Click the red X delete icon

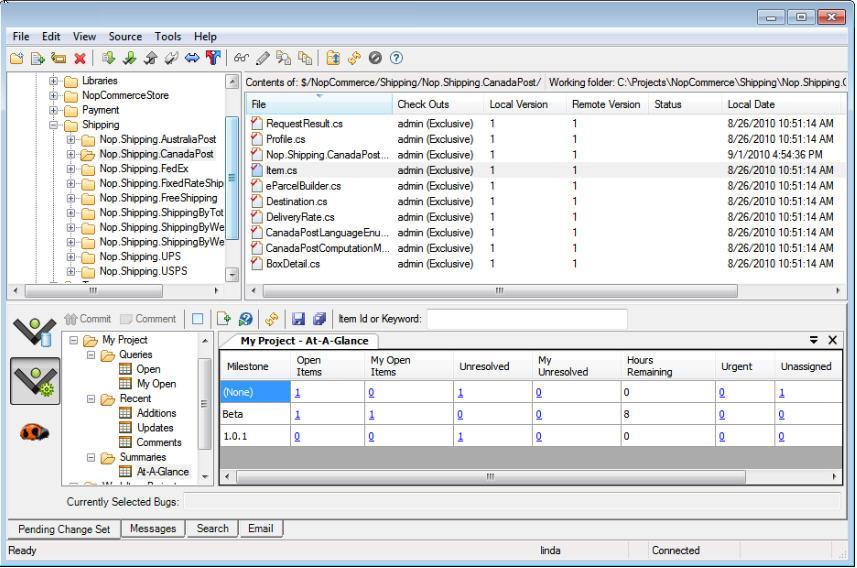click(80, 58)
